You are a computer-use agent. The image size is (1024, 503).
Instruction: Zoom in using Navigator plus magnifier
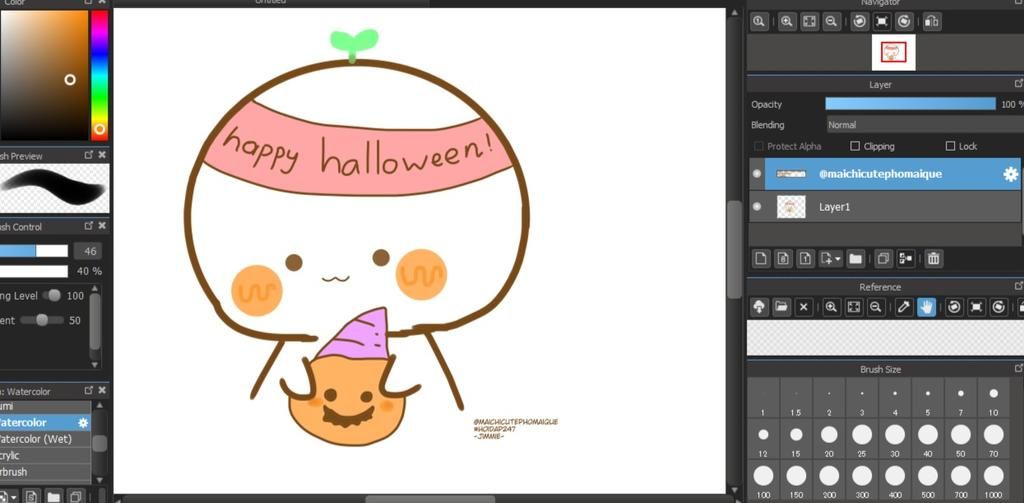(x=788, y=22)
